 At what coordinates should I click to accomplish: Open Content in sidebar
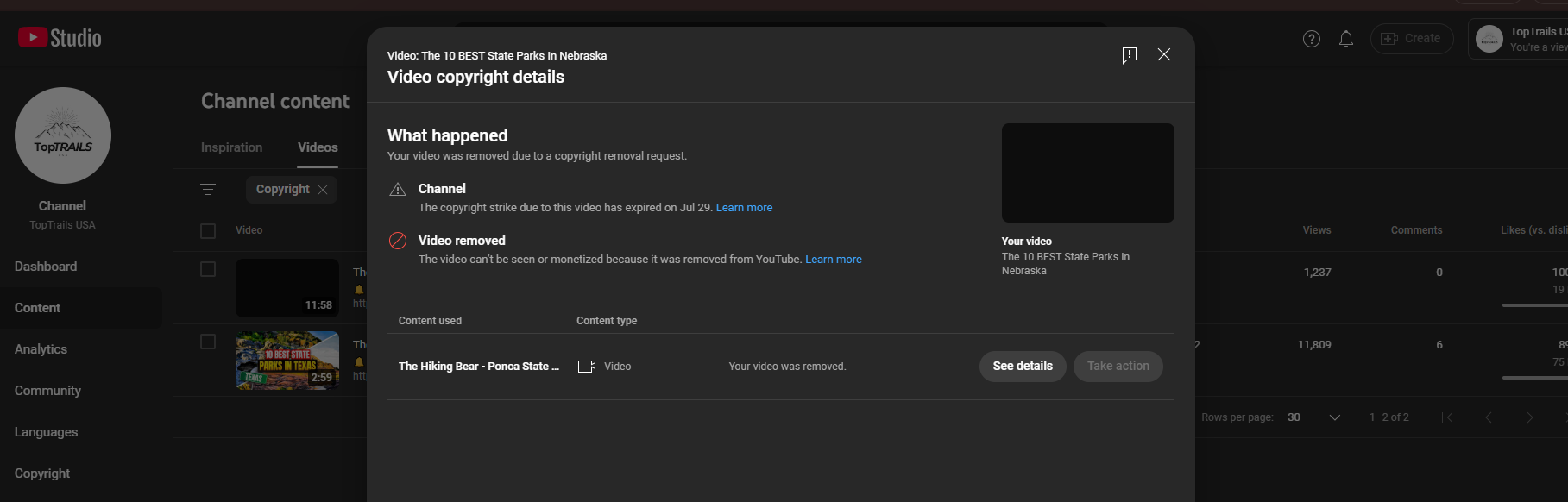coord(37,308)
